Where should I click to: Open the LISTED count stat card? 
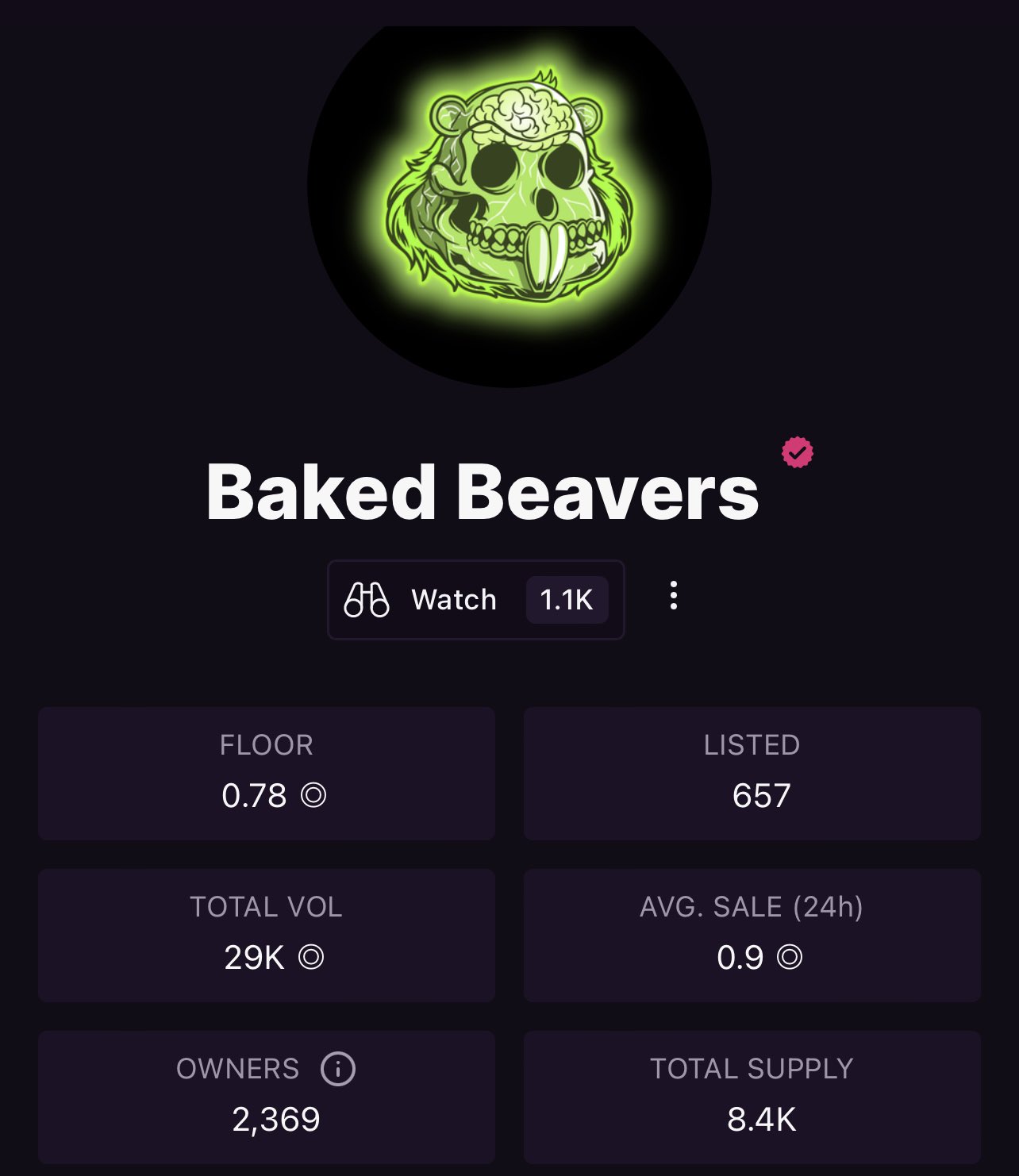[752, 774]
